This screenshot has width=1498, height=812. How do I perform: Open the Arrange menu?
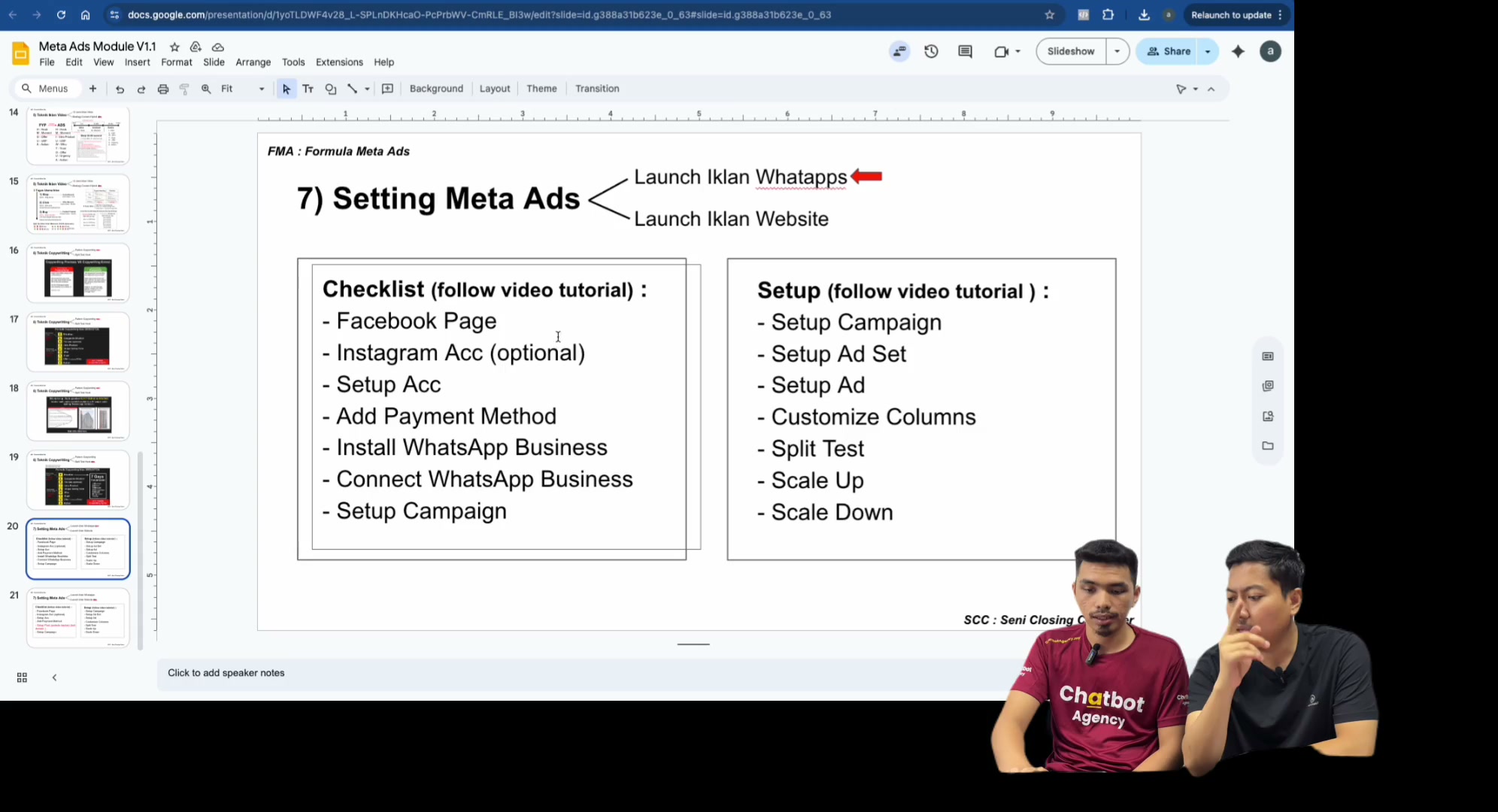pyautogui.click(x=253, y=62)
